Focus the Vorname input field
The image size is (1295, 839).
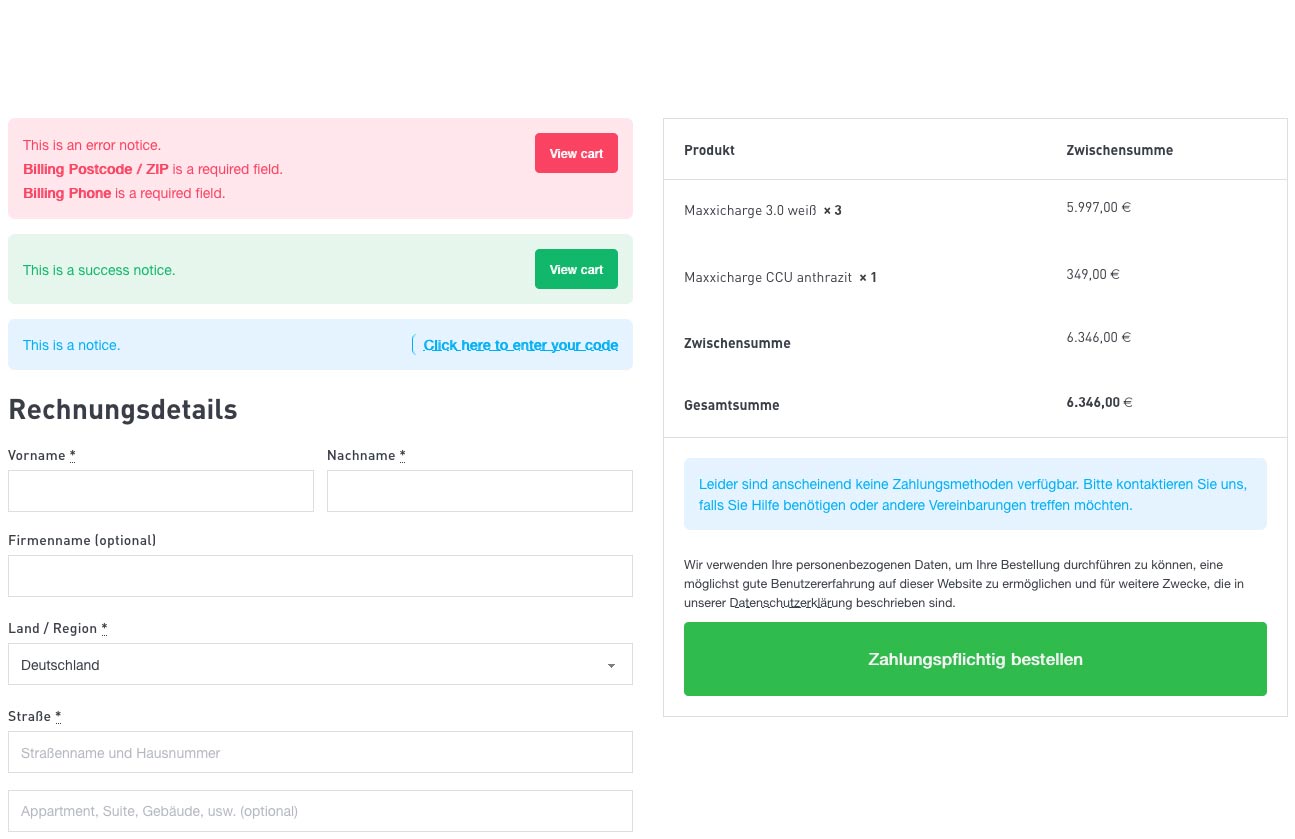click(161, 491)
